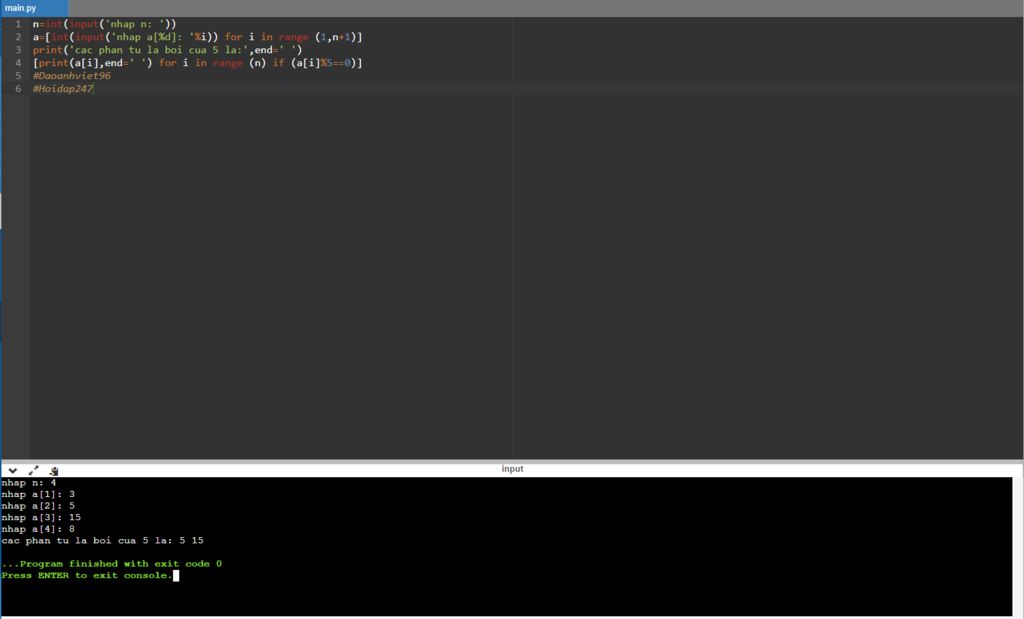Collapse the console panel with the chevron
1024x619 pixels.
pyautogui.click(x=12, y=470)
